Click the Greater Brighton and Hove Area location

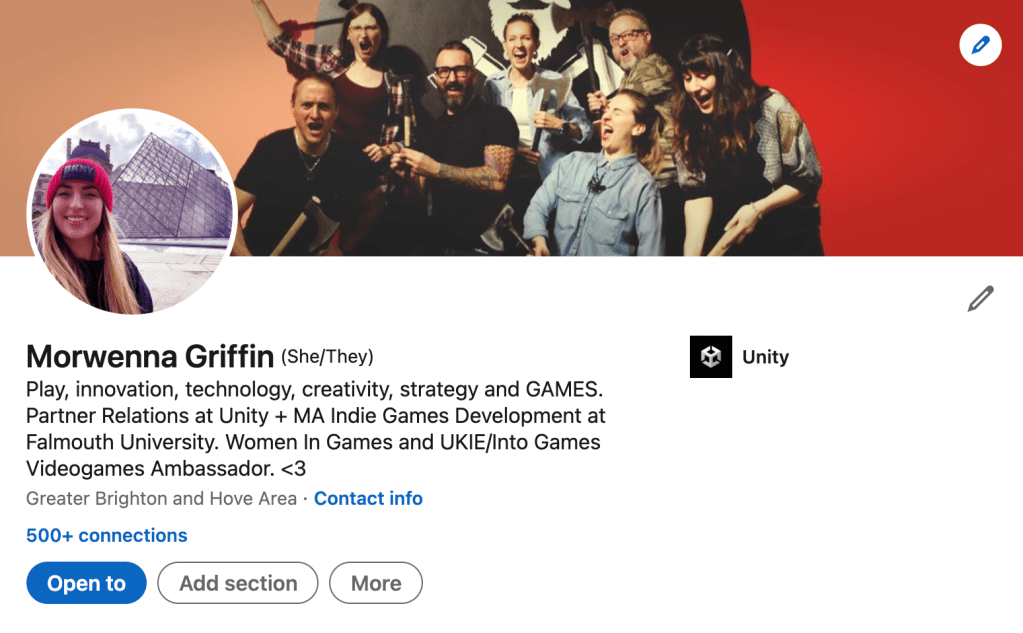click(161, 499)
